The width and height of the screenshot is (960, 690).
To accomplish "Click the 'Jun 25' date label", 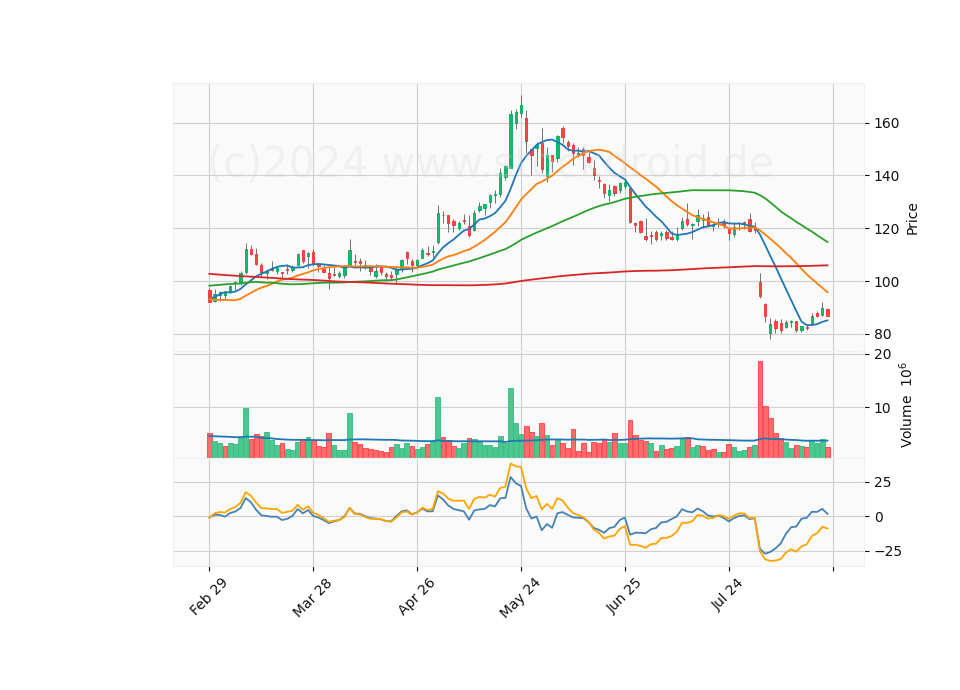I will tap(624, 596).
